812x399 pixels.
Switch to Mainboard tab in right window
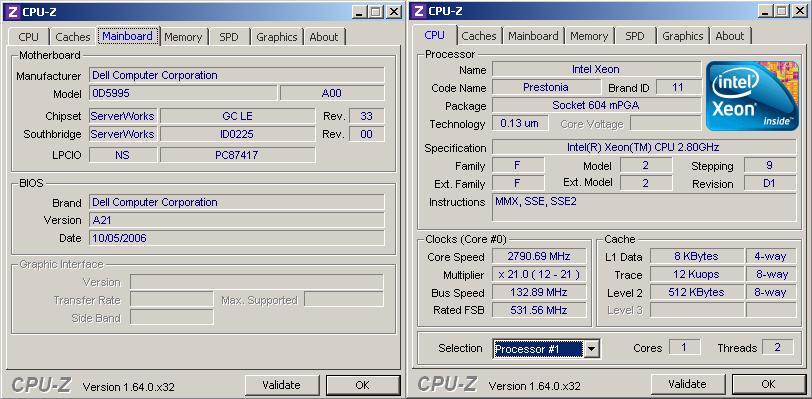533,36
